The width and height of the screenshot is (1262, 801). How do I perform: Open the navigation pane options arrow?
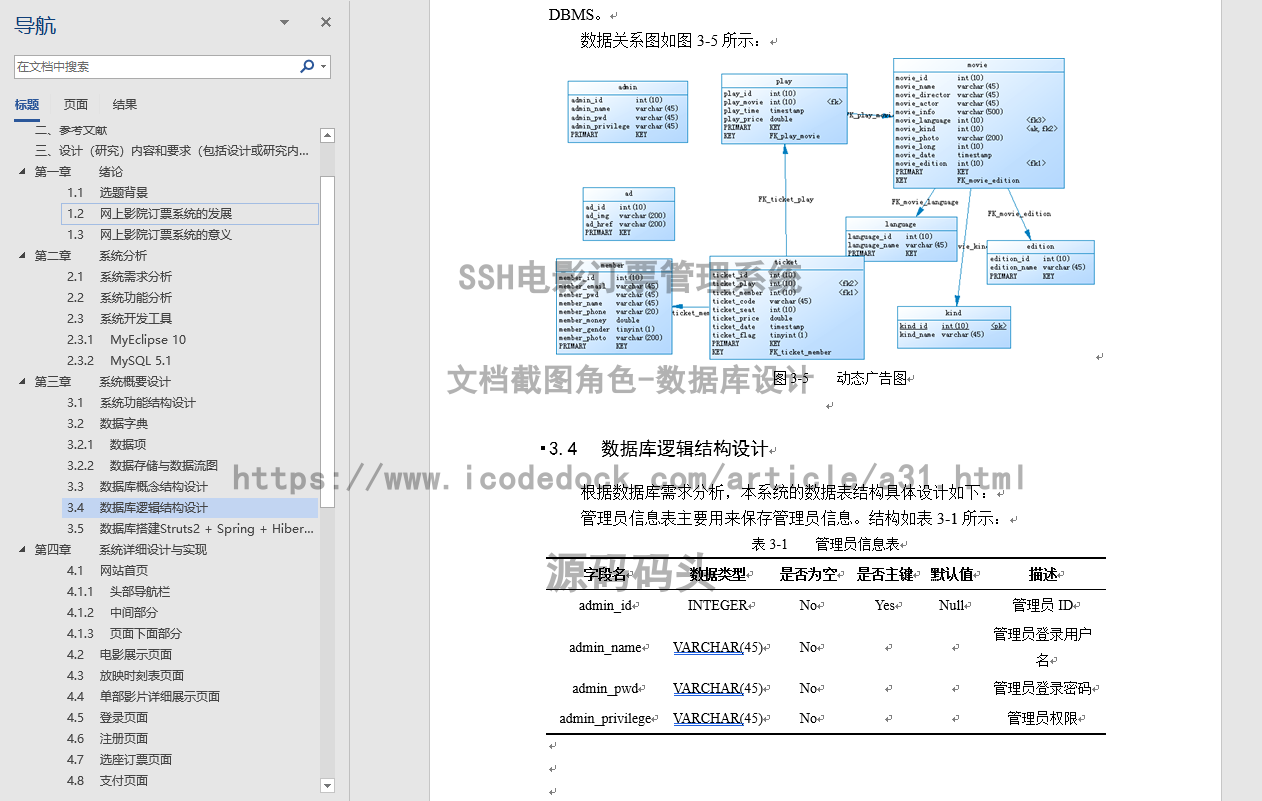click(x=283, y=21)
